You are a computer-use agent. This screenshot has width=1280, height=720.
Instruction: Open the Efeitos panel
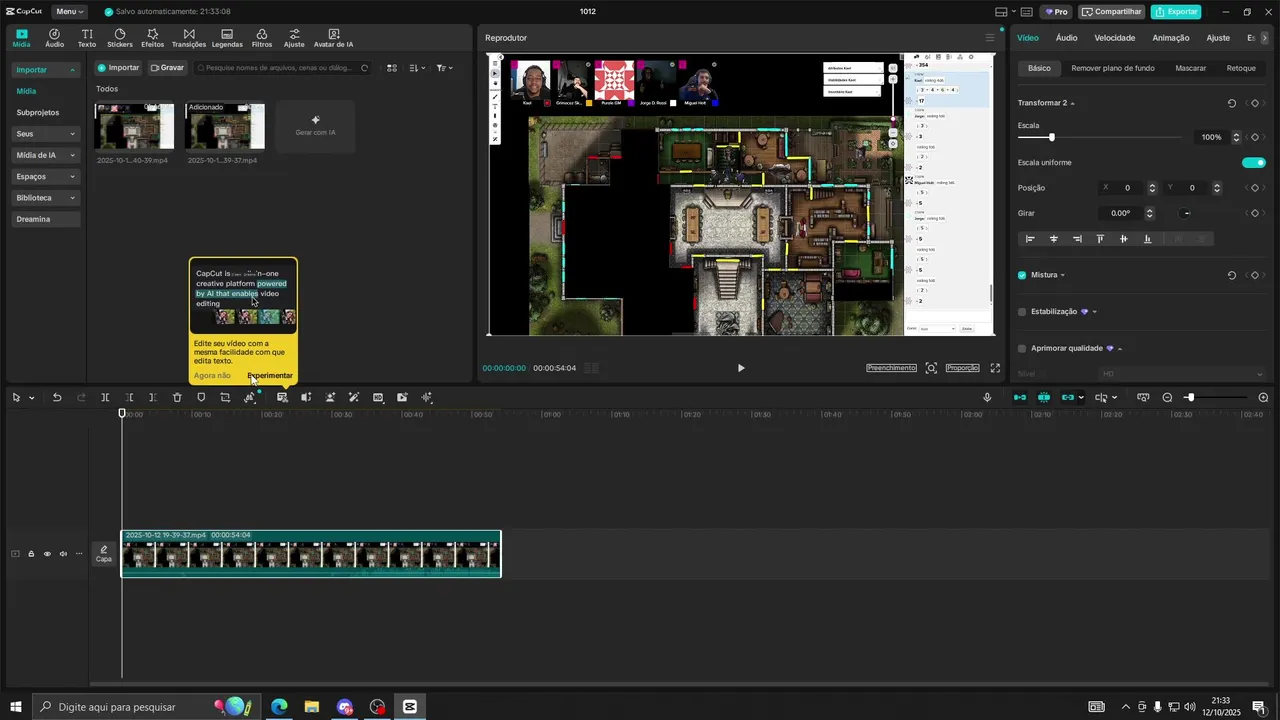coord(153,38)
